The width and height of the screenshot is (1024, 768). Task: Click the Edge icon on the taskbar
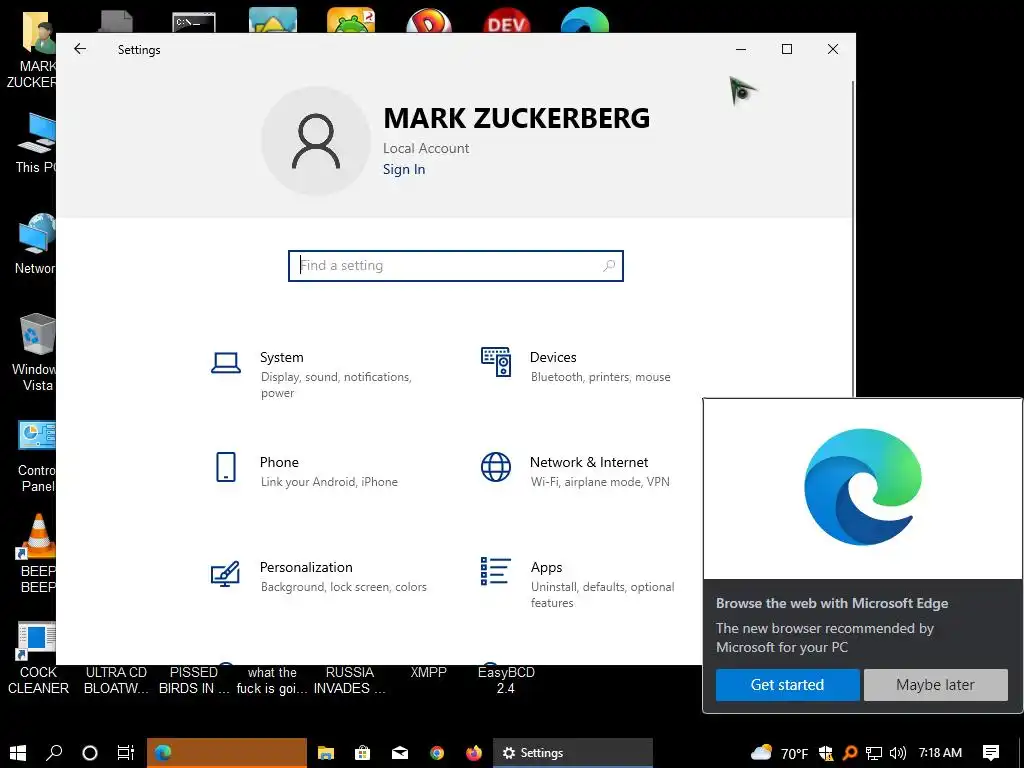(x=163, y=753)
